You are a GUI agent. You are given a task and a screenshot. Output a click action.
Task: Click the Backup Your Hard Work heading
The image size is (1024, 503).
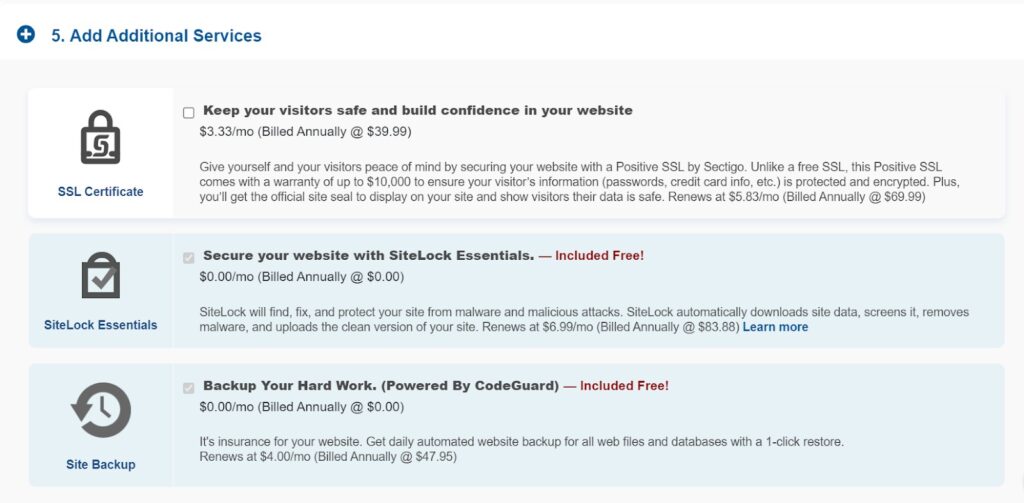(381, 385)
